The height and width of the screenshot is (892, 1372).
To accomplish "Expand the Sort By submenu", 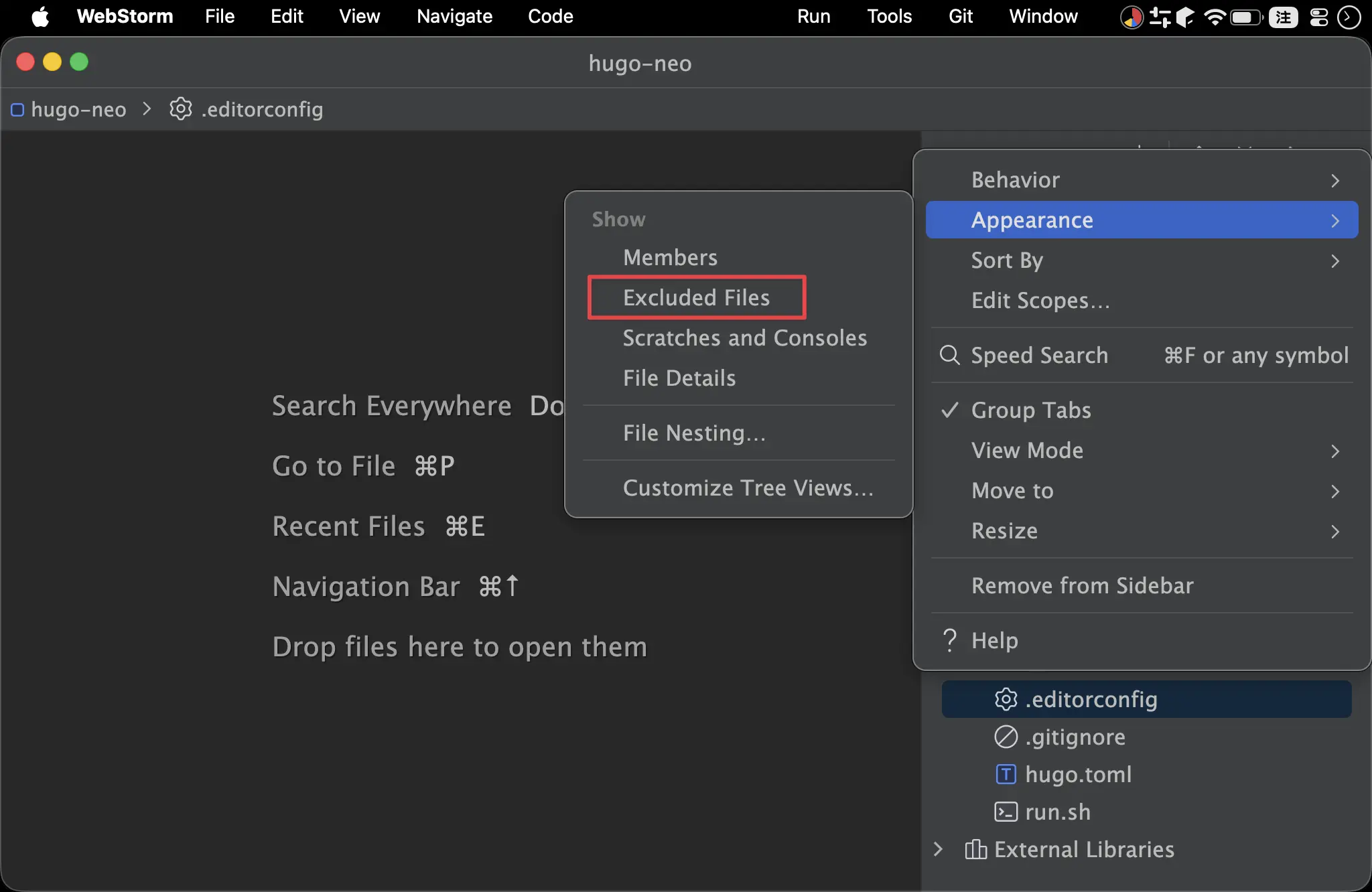I will (x=1142, y=260).
